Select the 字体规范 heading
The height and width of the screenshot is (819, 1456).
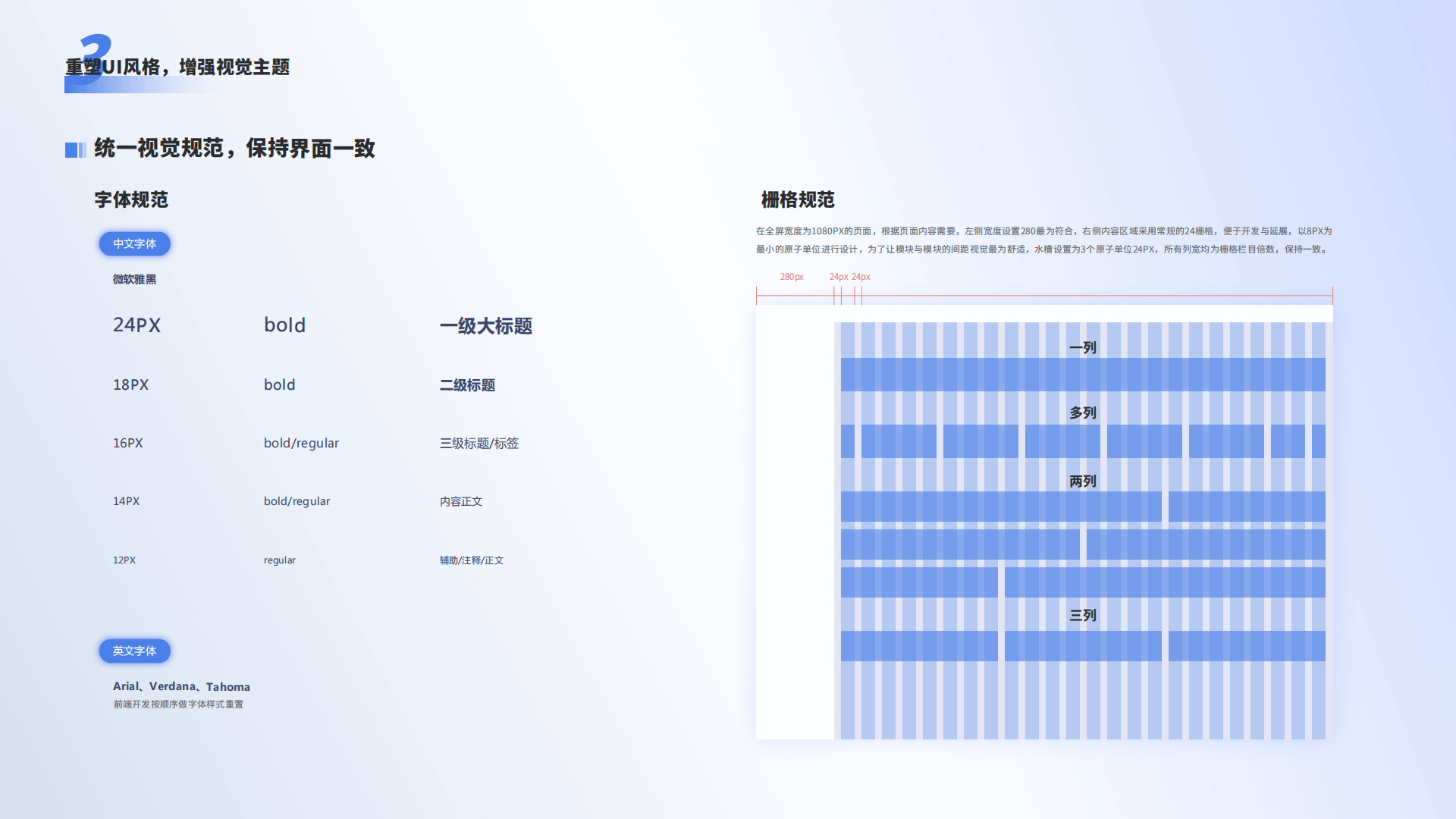pyautogui.click(x=131, y=199)
